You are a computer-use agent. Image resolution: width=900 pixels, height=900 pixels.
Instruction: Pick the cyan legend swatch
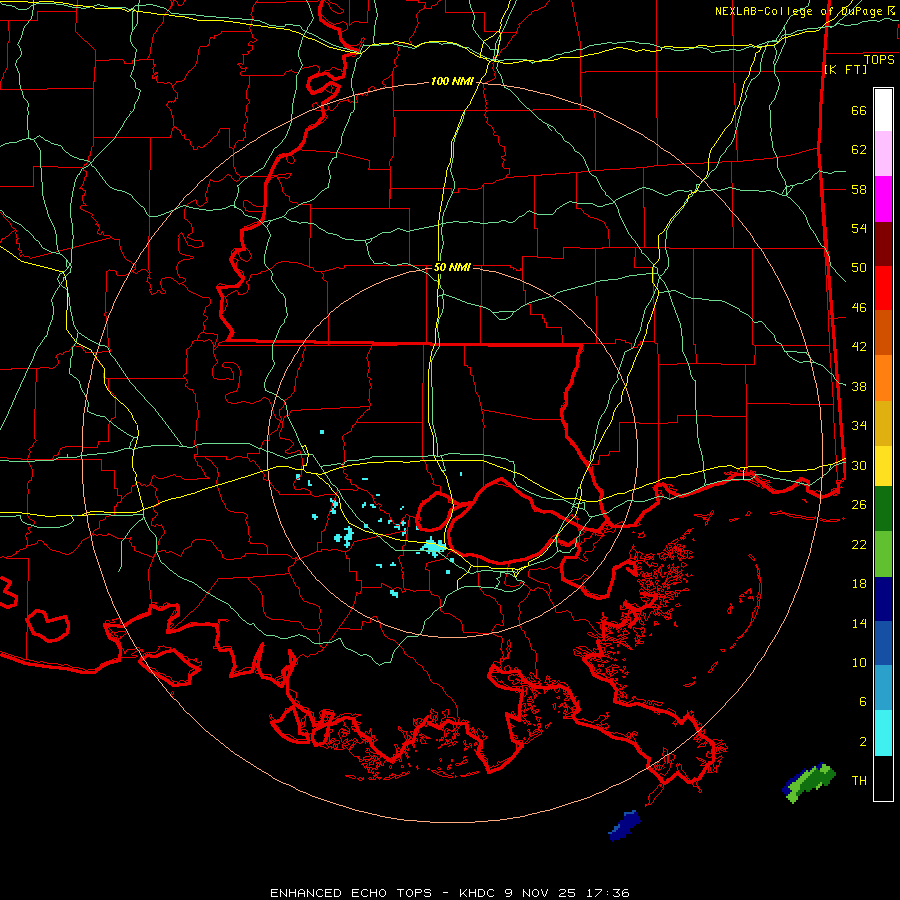coord(883,733)
